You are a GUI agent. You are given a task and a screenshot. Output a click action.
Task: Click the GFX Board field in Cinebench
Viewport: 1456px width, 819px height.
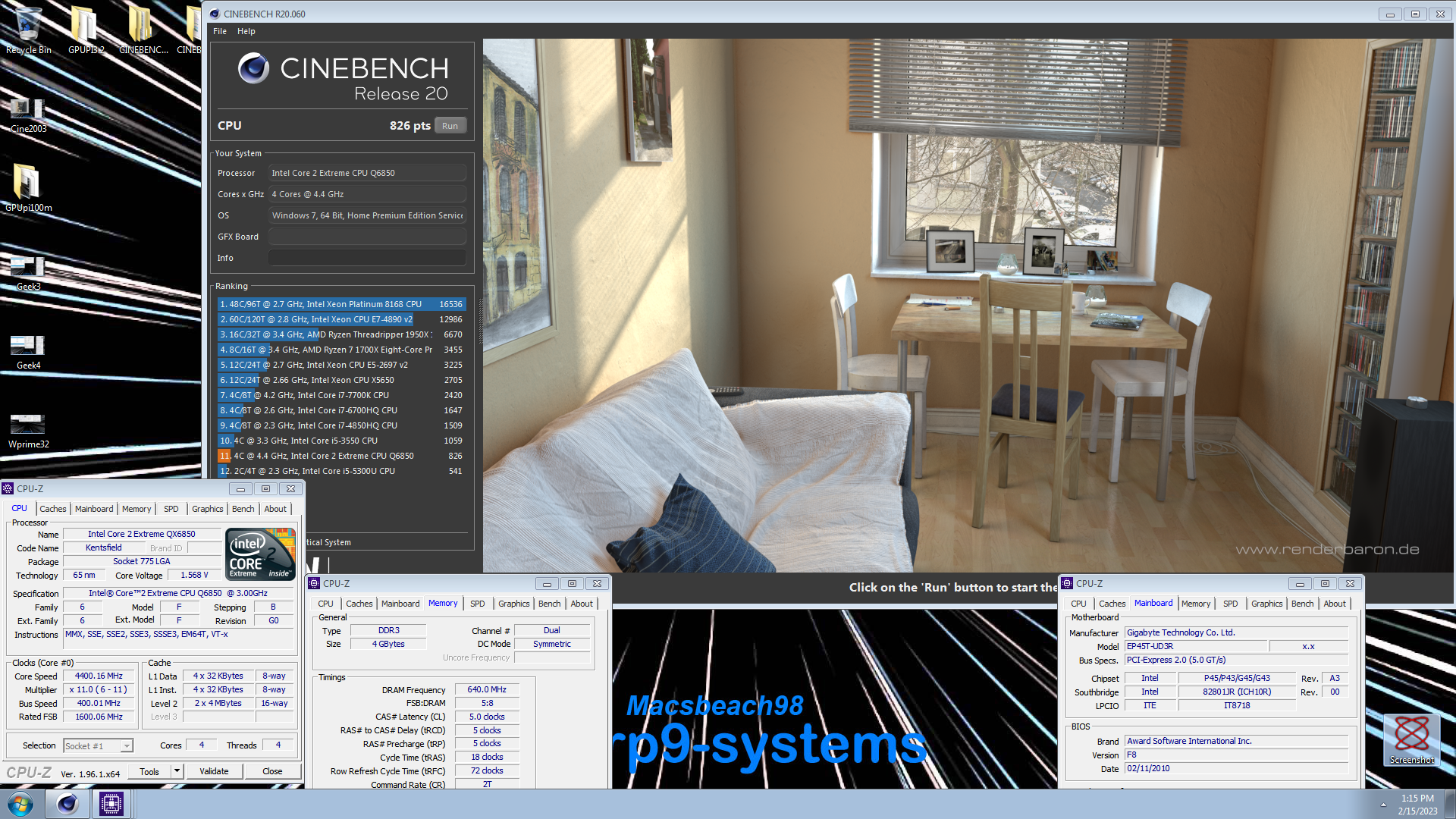click(x=367, y=237)
